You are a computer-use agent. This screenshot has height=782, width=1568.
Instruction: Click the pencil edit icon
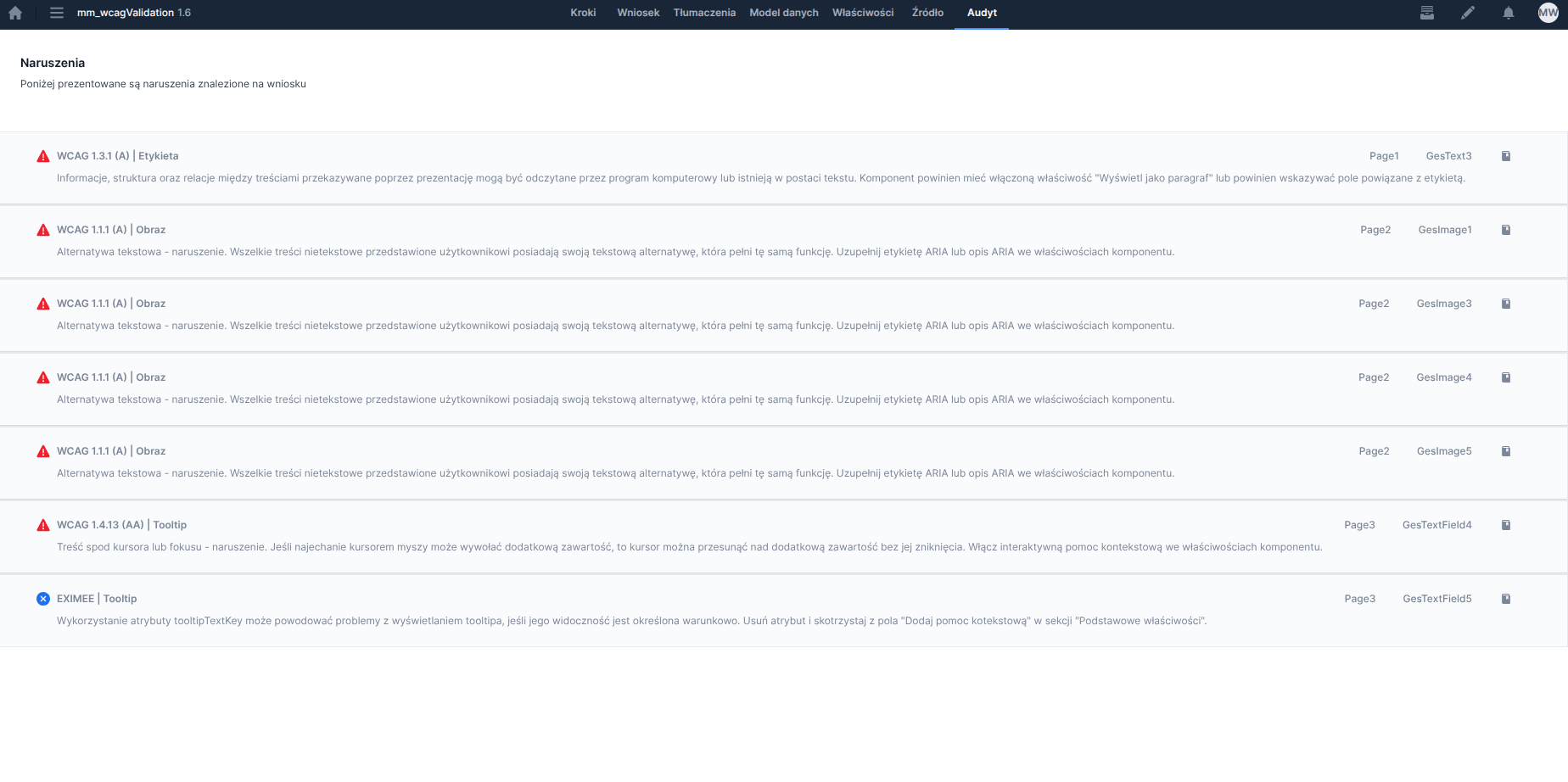click(x=1468, y=13)
